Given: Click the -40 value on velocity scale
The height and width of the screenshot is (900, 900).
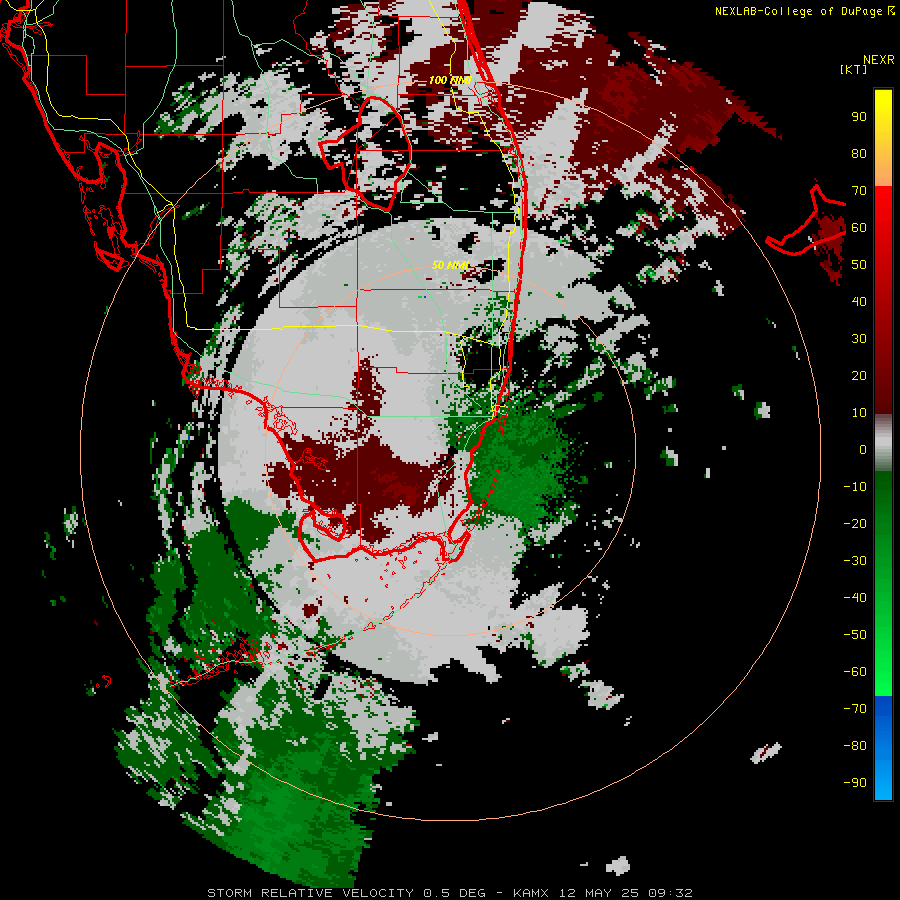Looking at the screenshot, I should point(855,598).
